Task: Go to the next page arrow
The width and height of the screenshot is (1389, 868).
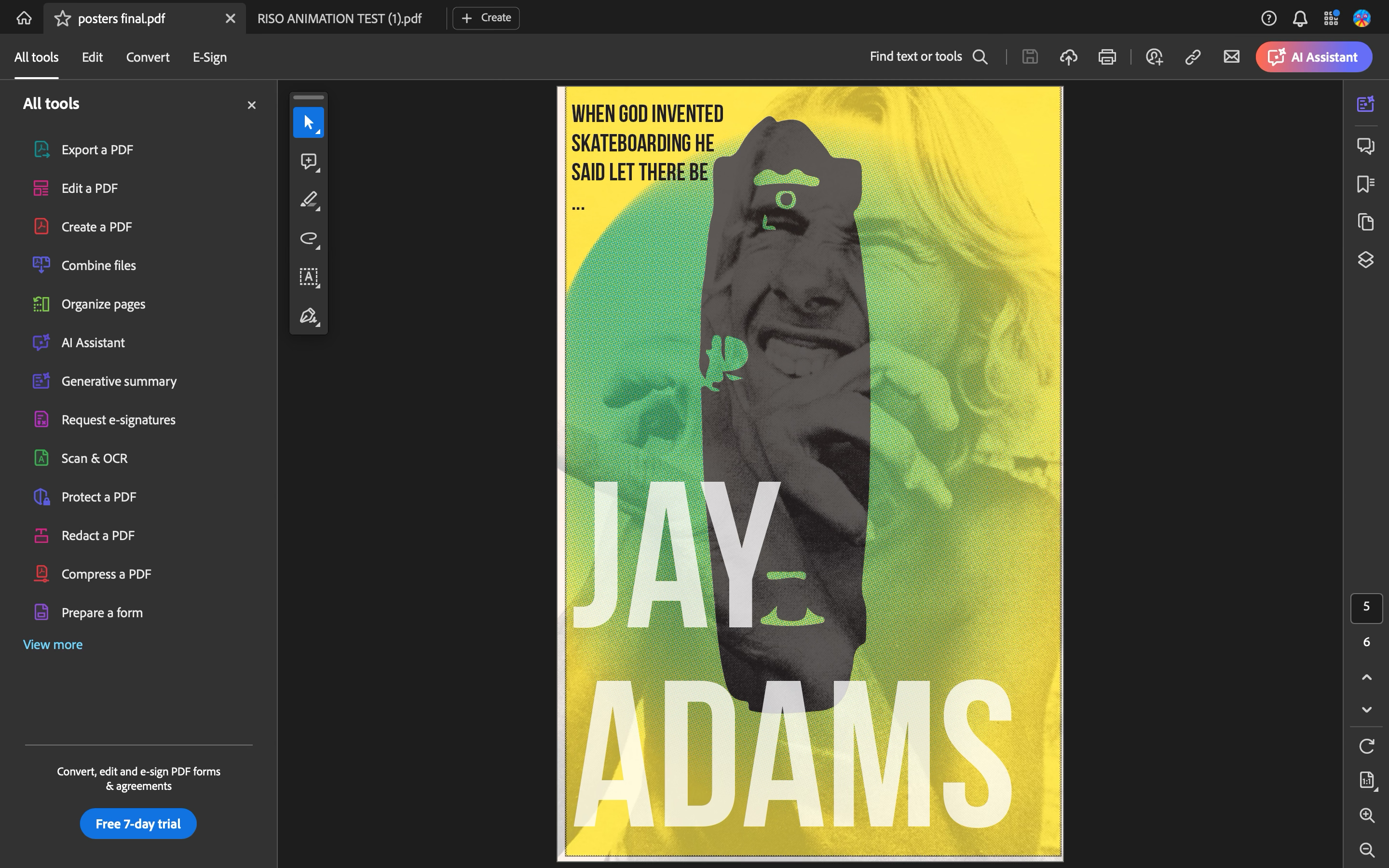Action: click(1367, 709)
